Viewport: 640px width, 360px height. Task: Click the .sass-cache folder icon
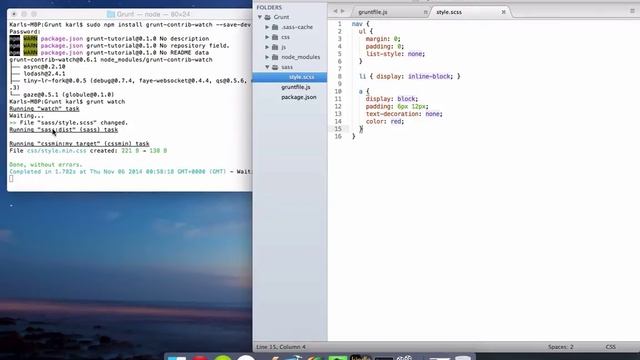point(275,27)
